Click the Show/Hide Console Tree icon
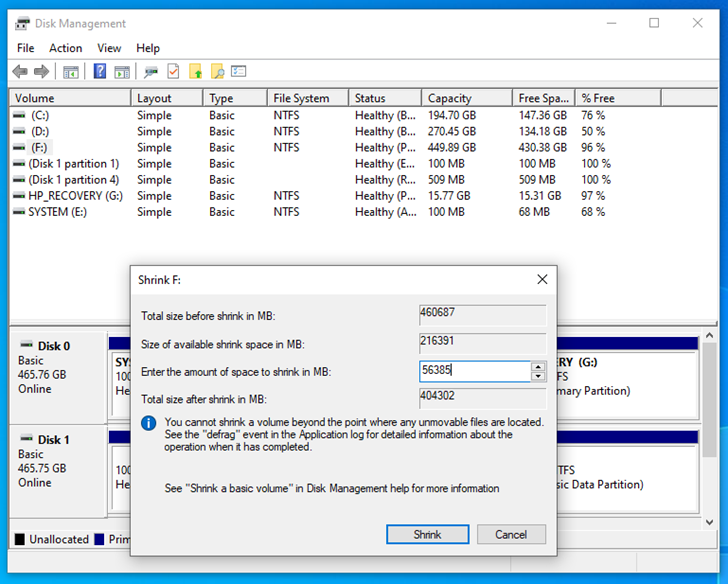This screenshot has height=584, width=728. (x=71, y=71)
